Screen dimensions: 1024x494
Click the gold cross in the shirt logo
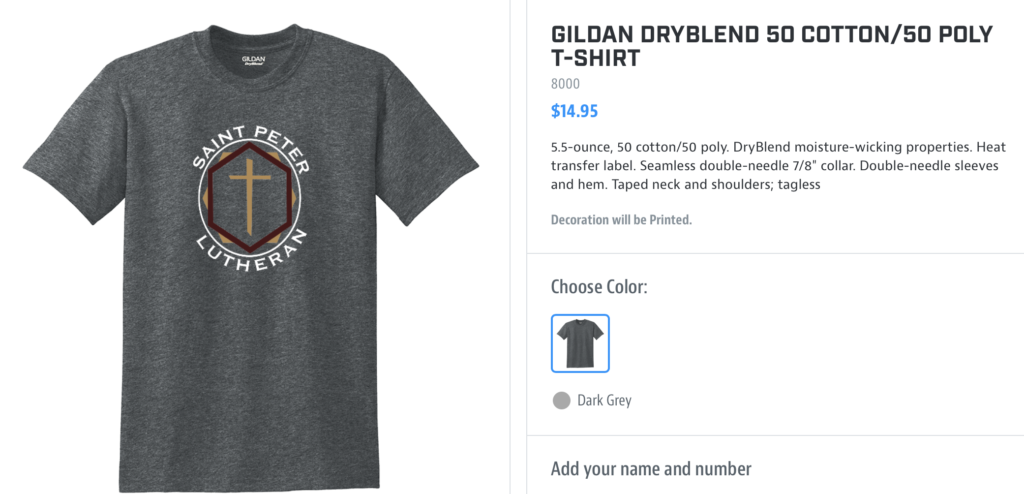point(249,194)
